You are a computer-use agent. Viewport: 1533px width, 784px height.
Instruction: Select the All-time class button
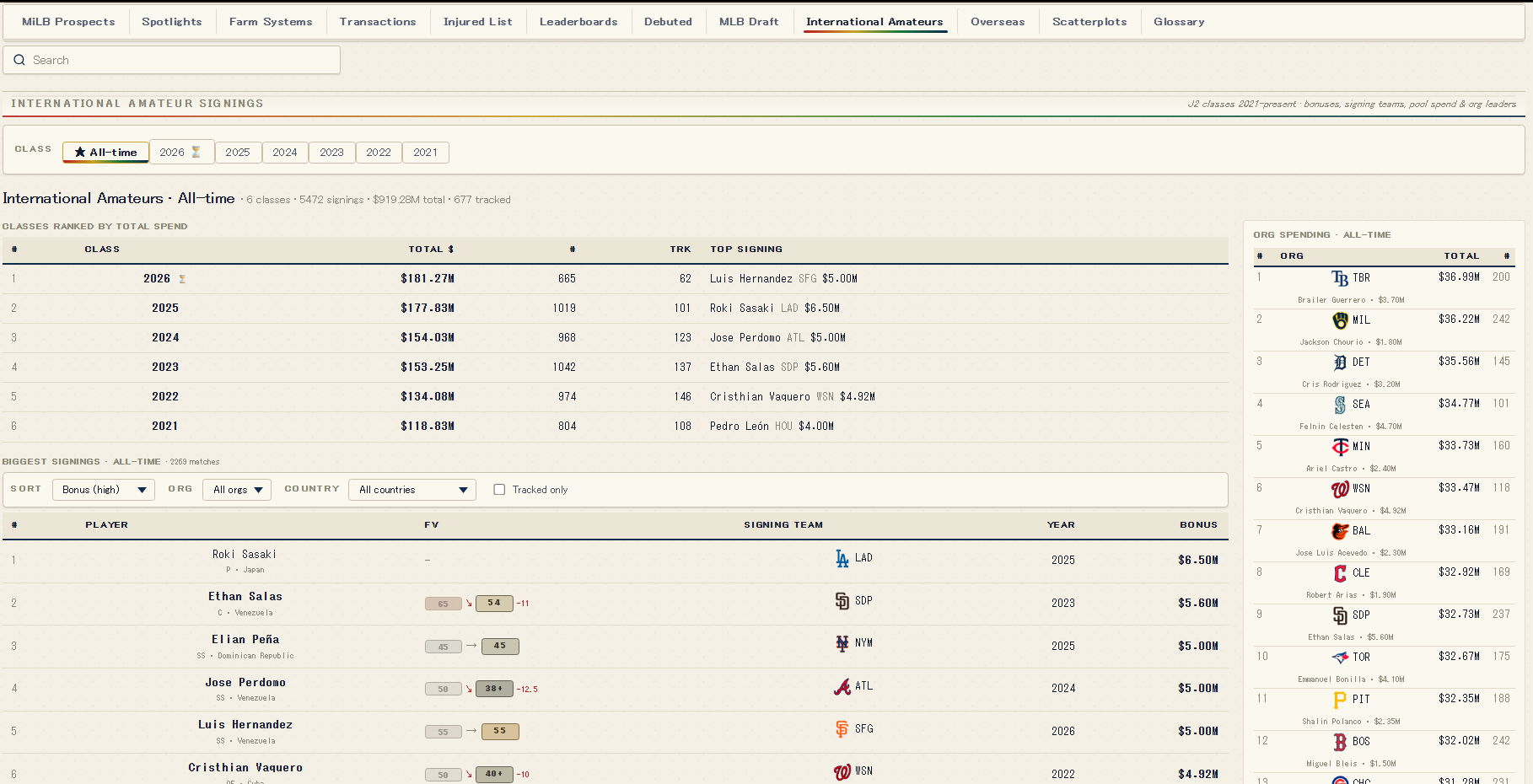pyautogui.click(x=106, y=153)
